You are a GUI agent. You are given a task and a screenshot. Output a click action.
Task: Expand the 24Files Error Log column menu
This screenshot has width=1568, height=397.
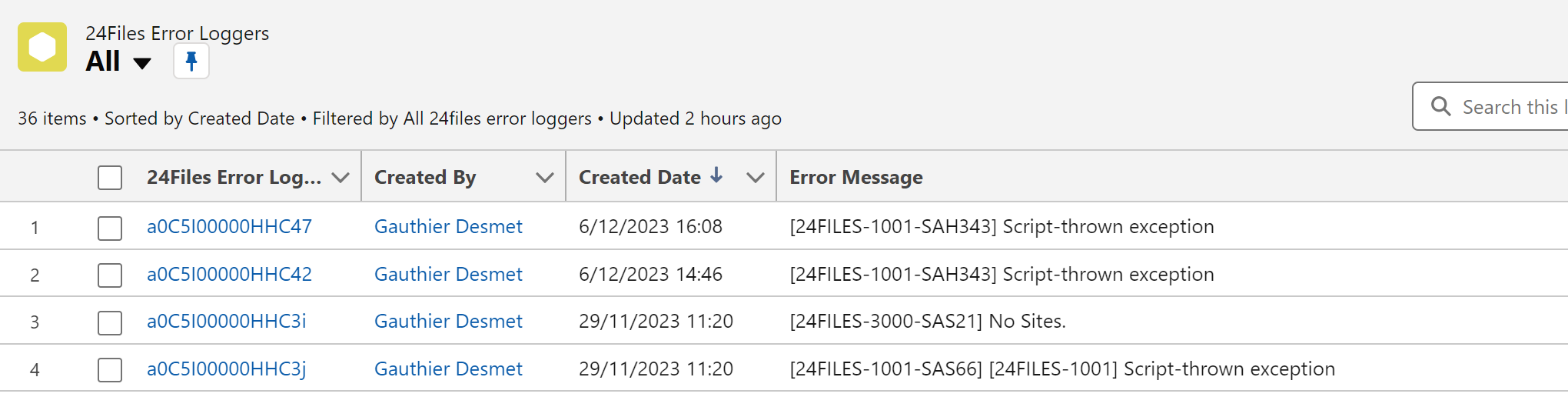pos(341,178)
